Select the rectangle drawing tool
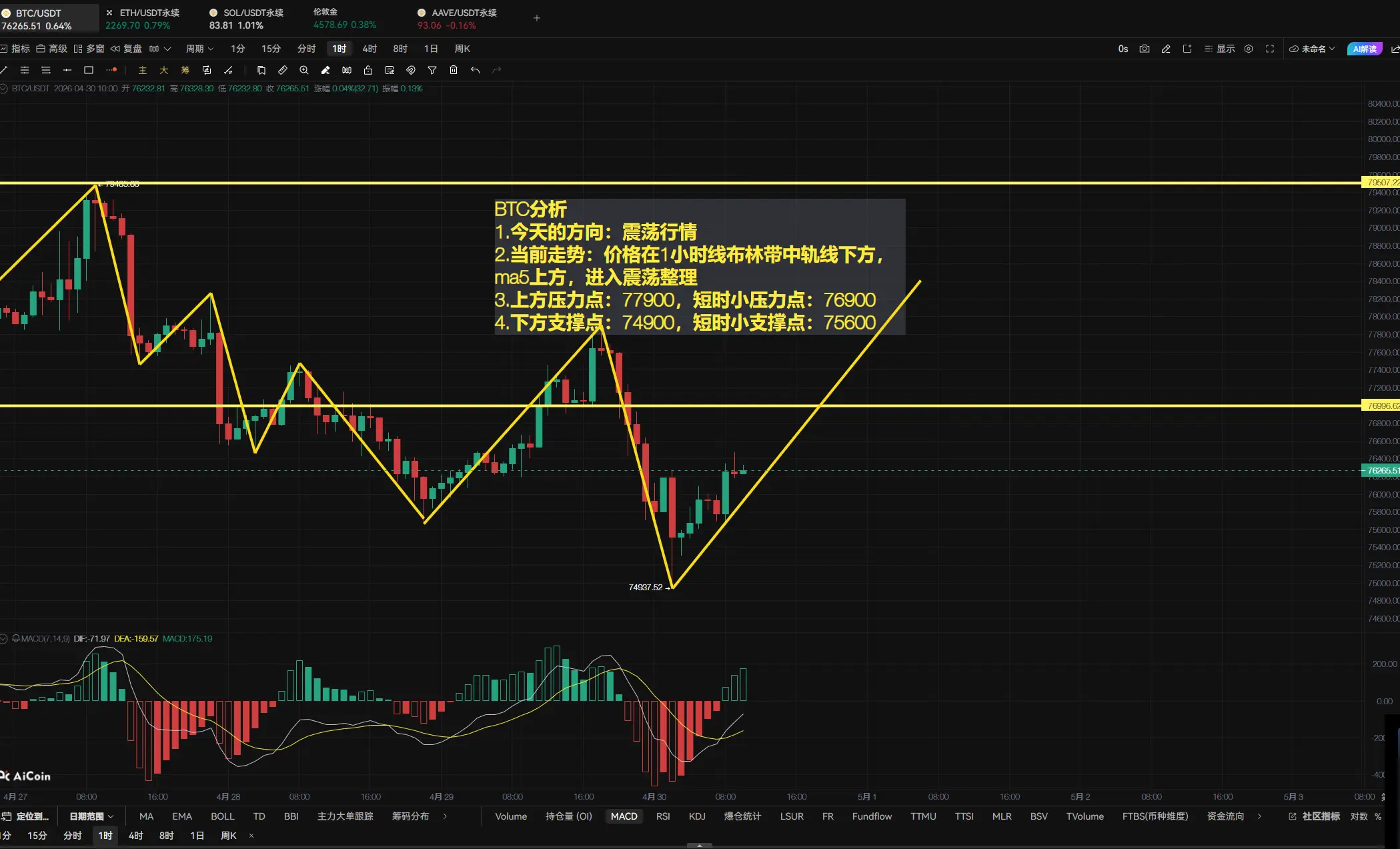Image resolution: width=1400 pixels, height=849 pixels. click(x=89, y=70)
